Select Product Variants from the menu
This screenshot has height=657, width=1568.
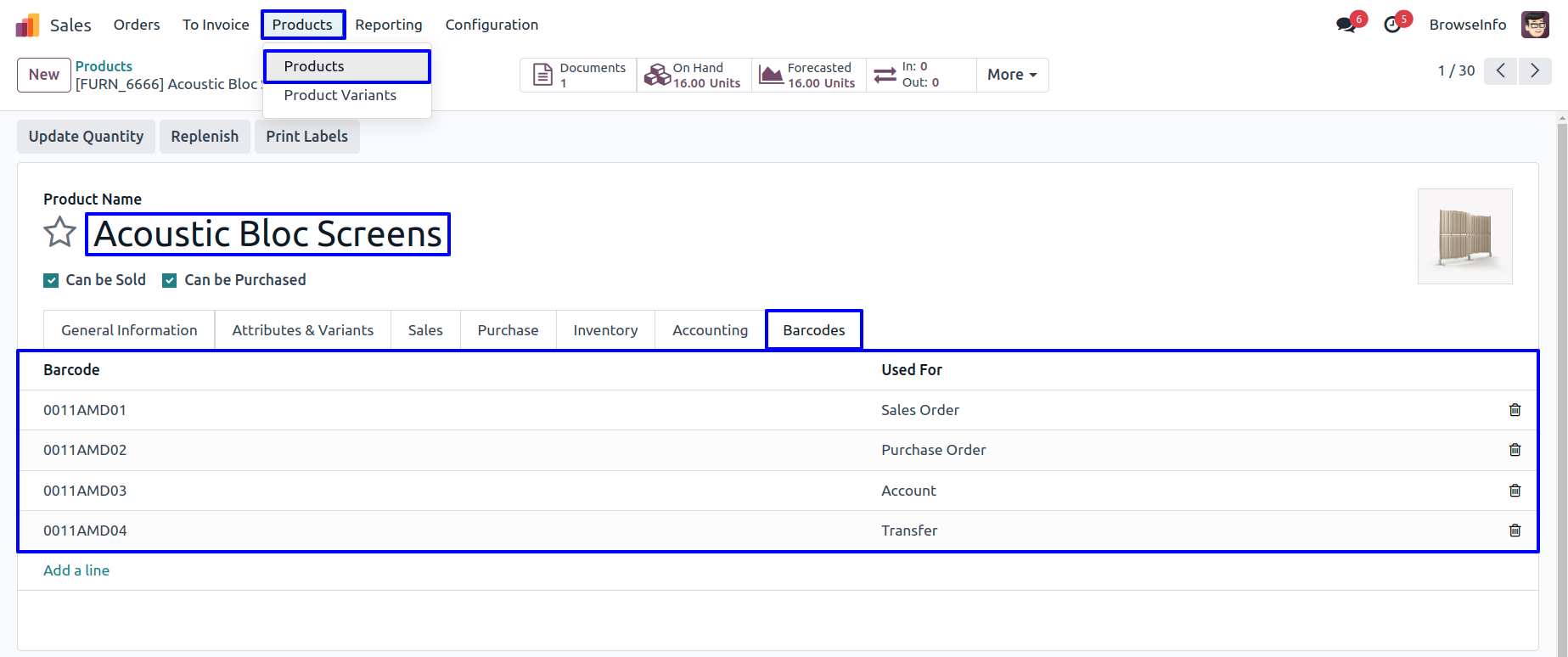click(x=340, y=95)
